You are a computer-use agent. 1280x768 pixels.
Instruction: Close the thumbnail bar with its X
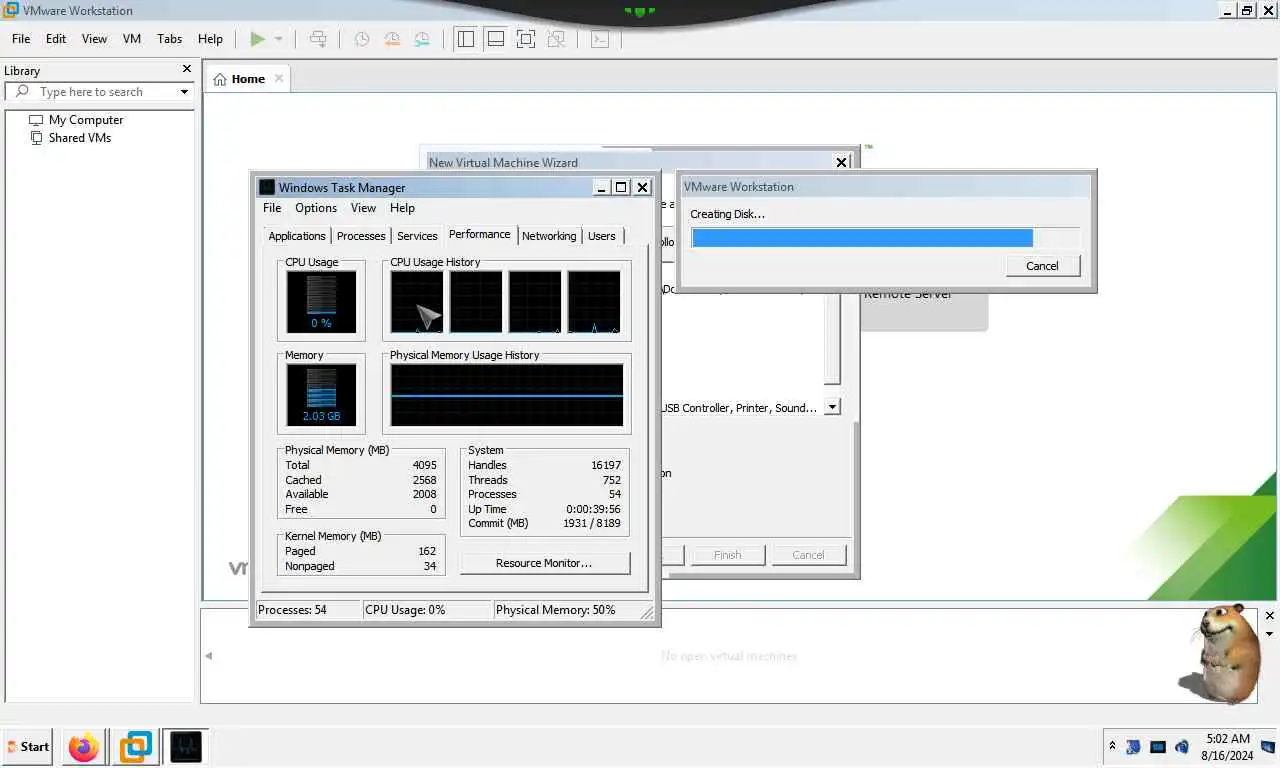pyautogui.click(x=1270, y=616)
